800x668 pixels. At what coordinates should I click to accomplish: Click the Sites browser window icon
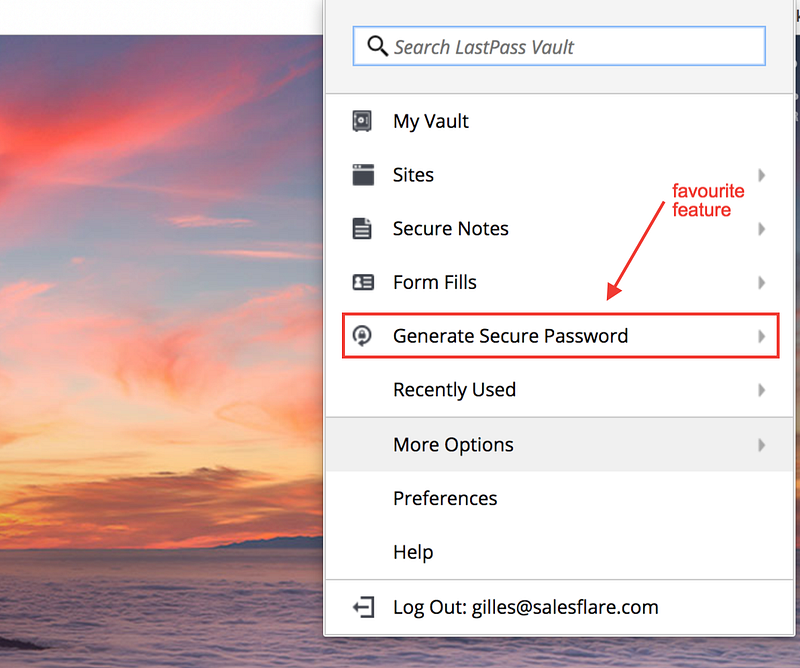pyautogui.click(x=363, y=175)
